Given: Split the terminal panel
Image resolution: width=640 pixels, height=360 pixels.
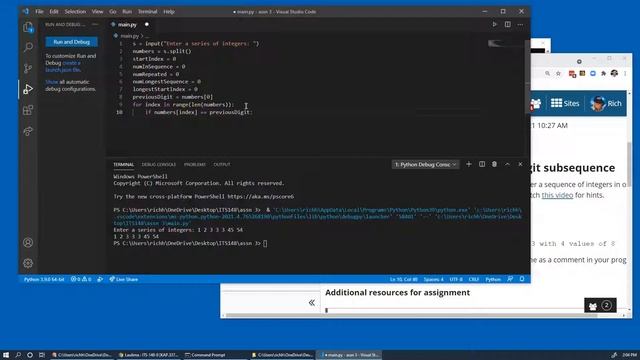Looking at the screenshot, I should (x=482, y=164).
